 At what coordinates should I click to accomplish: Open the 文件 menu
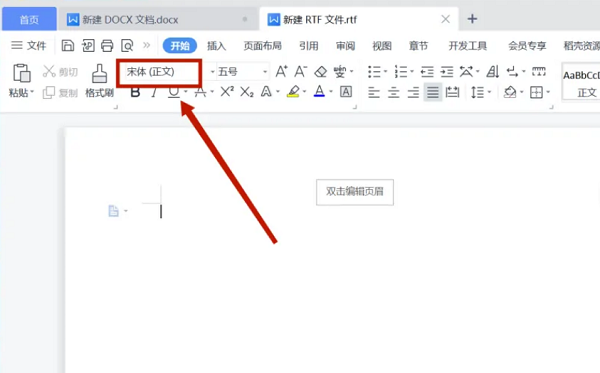tap(29, 46)
